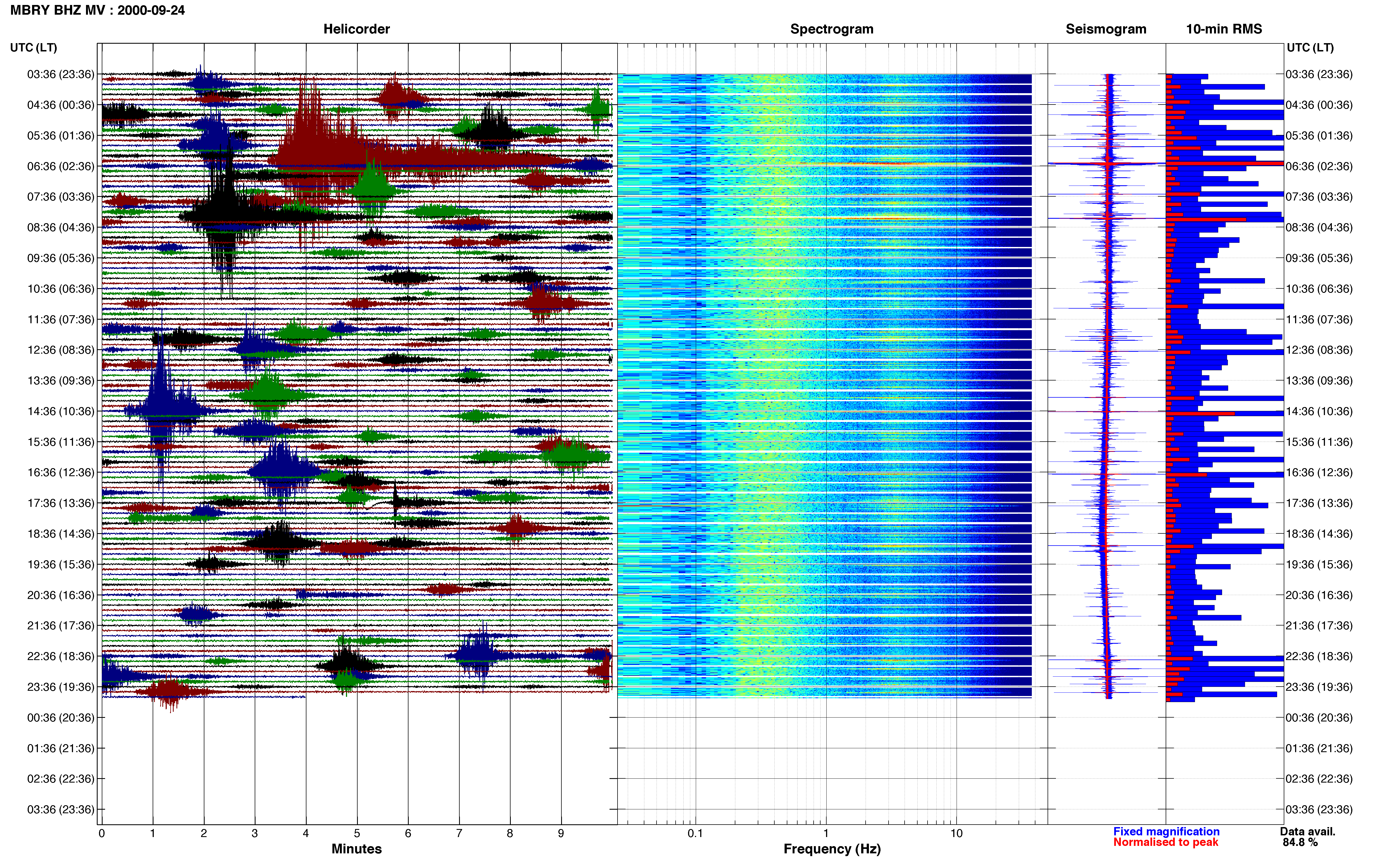Click helicorder time label '16:36 (12:36)'
This screenshot has height=868, width=1388.
[61, 473]
